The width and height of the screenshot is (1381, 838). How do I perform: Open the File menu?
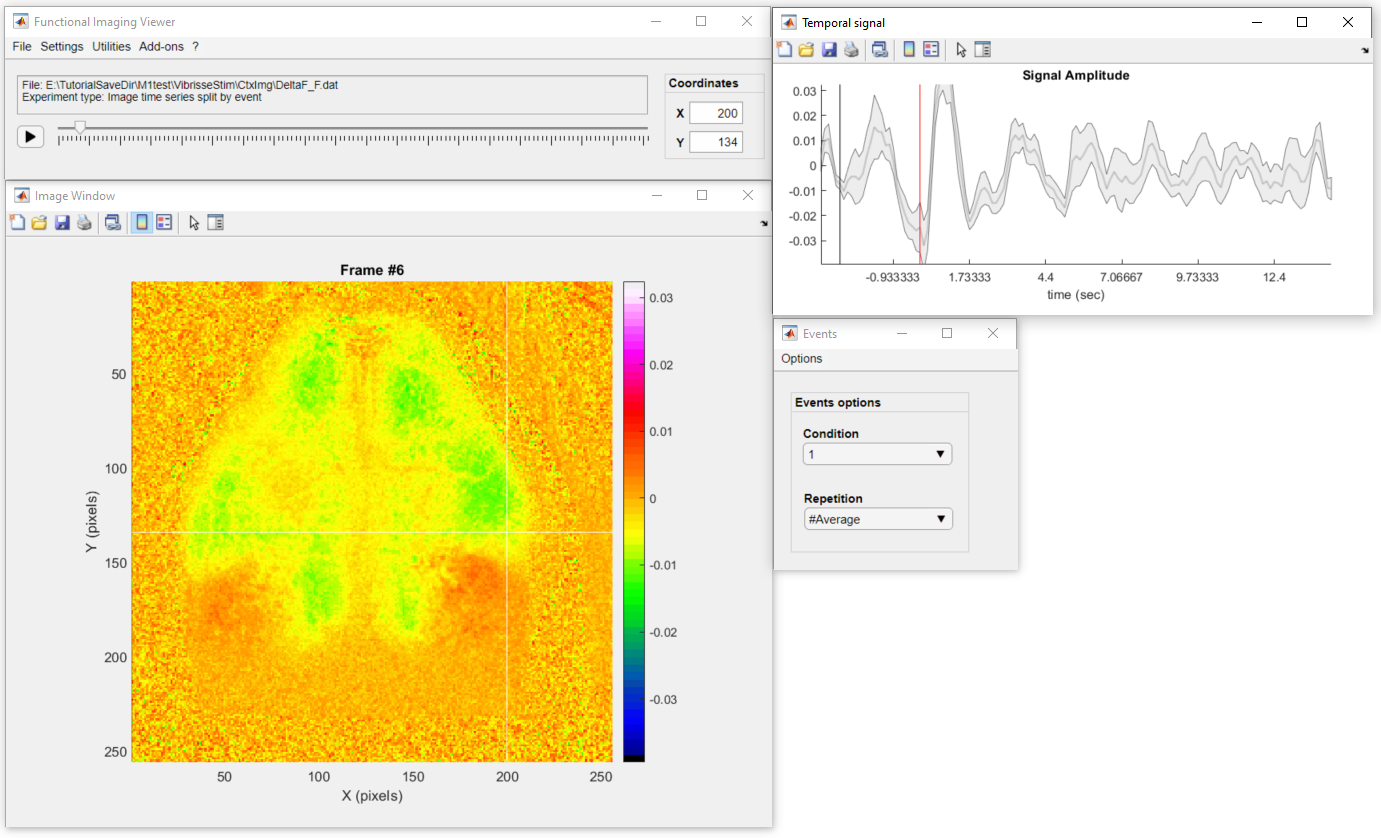coord(22,47)
